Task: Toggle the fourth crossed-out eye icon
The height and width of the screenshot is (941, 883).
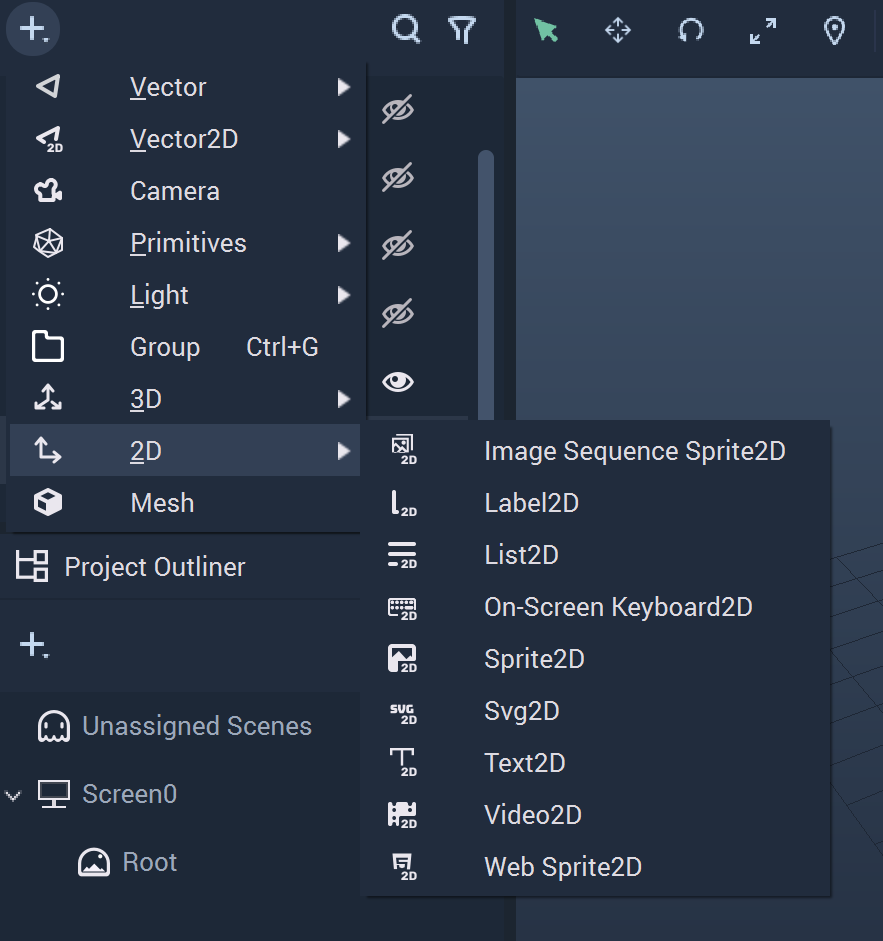Action: 397,313
